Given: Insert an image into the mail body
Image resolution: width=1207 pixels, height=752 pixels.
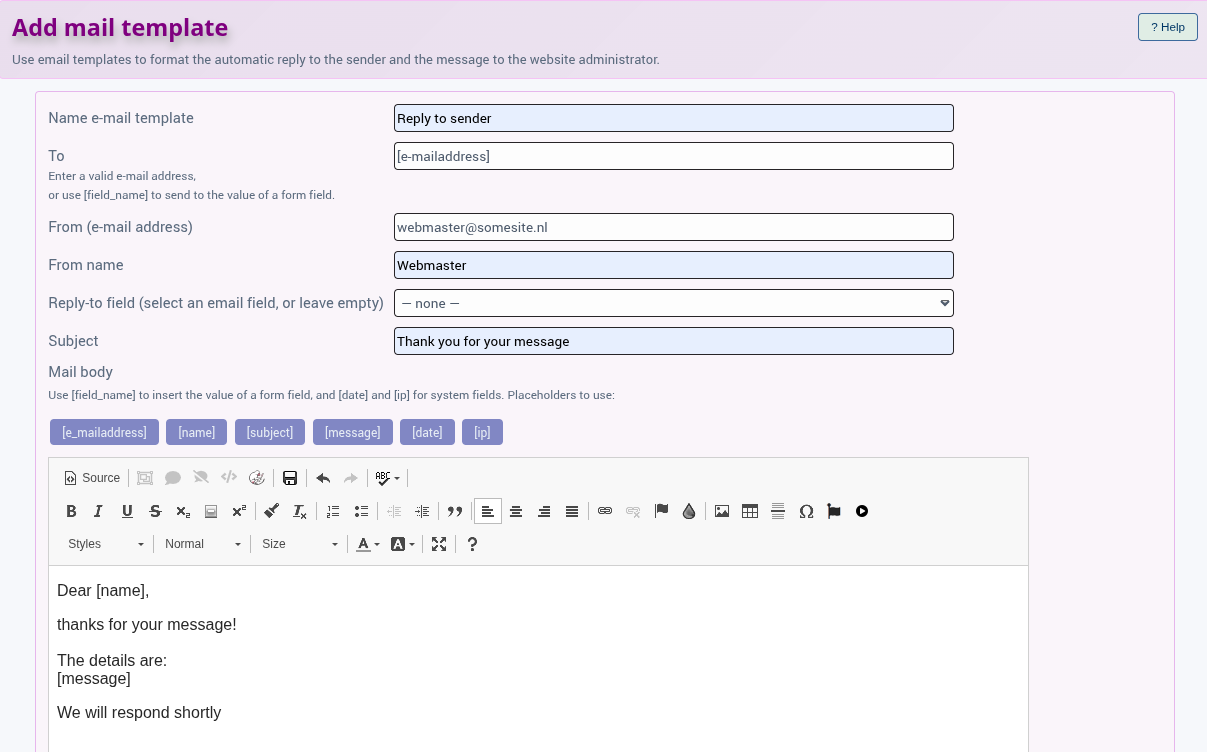Looking at the screenshot, I should [722, 511].
